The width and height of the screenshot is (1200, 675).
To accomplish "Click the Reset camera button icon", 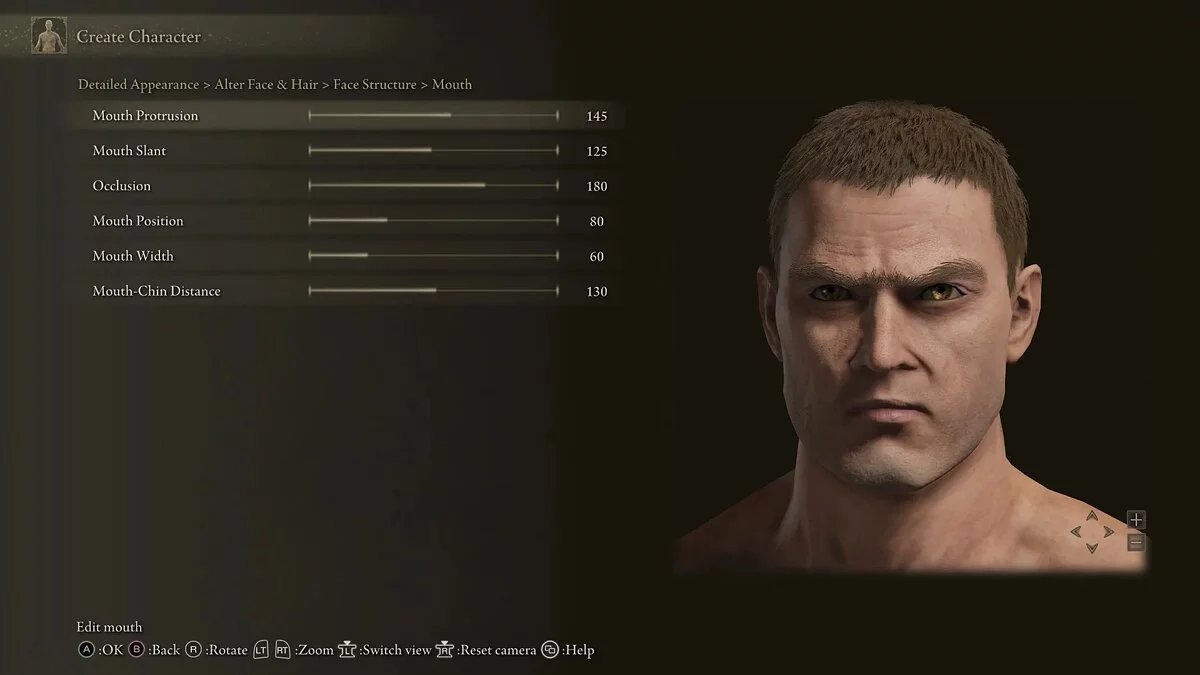I will point(446,650).
